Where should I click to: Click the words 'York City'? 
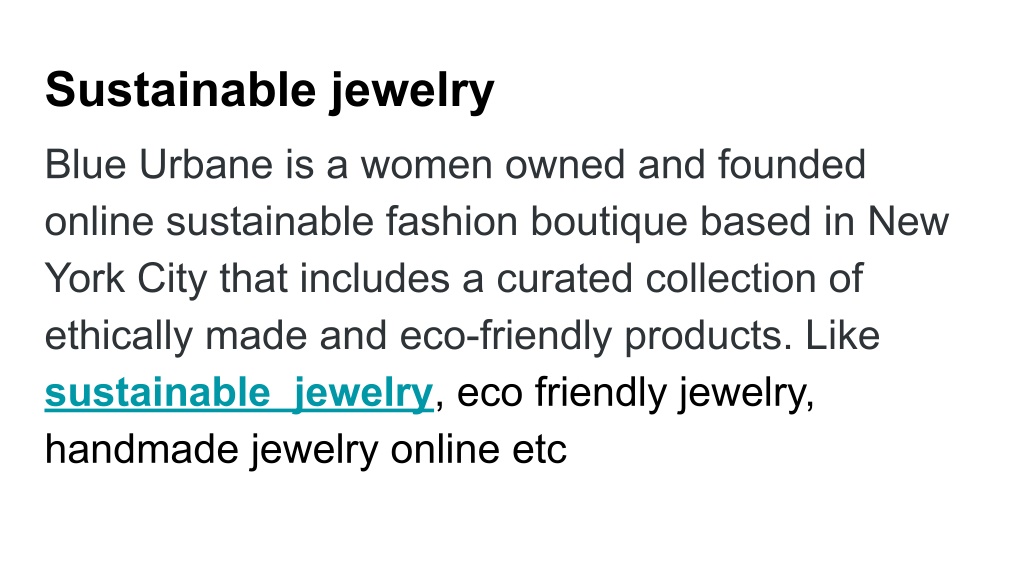(x=125, y=280)
